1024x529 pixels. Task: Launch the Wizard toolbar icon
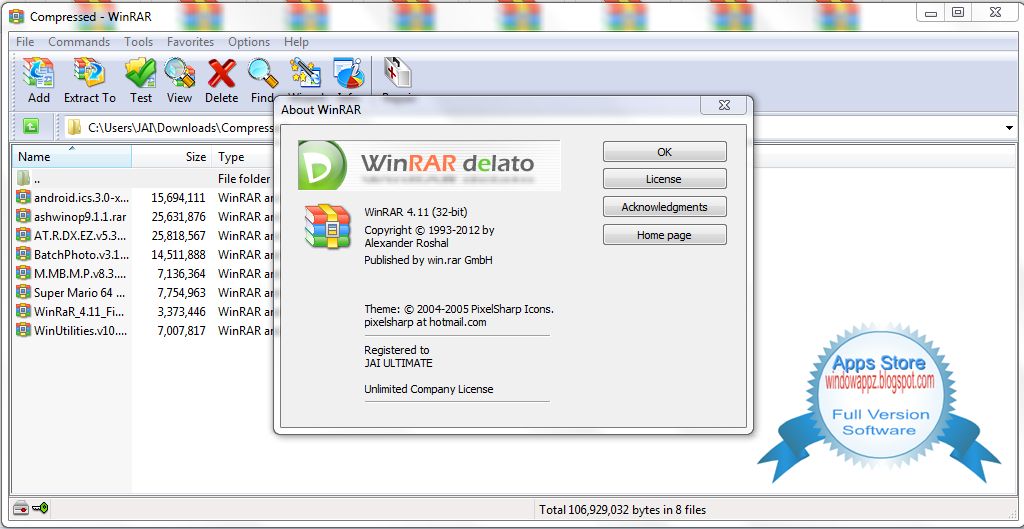click(x=305, y=72)
